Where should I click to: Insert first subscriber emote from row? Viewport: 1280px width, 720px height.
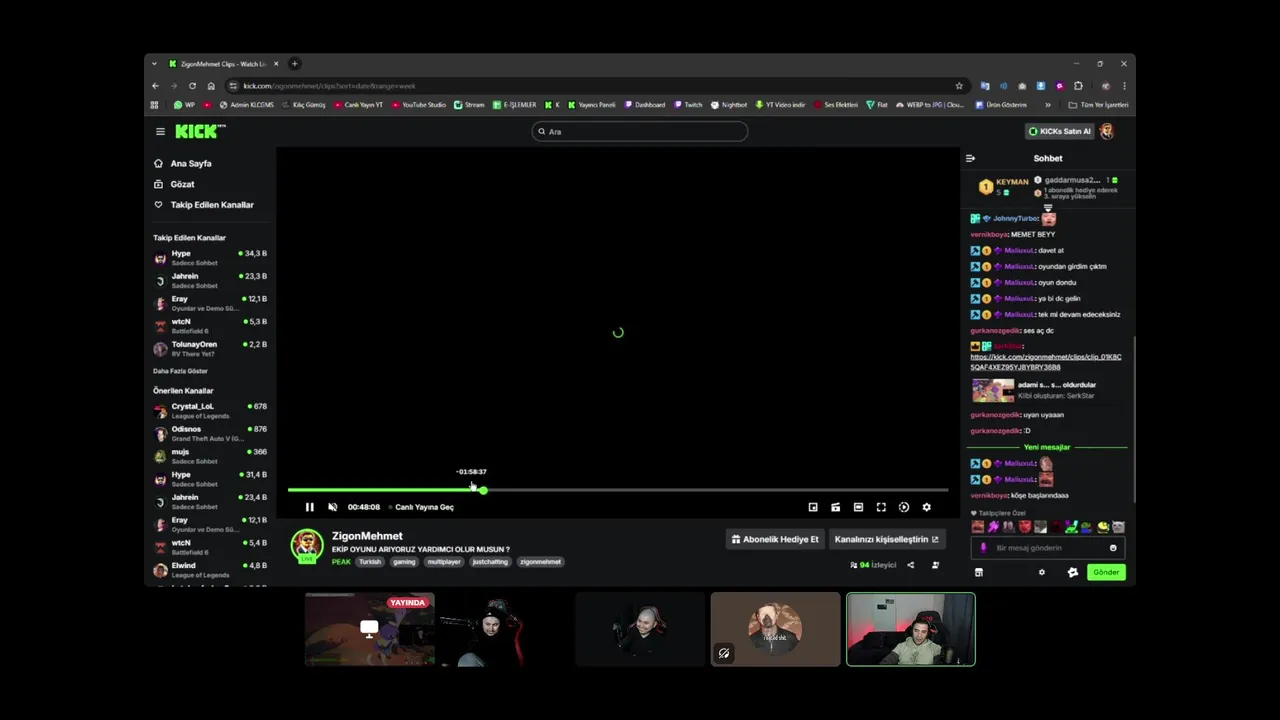[978, 527]
